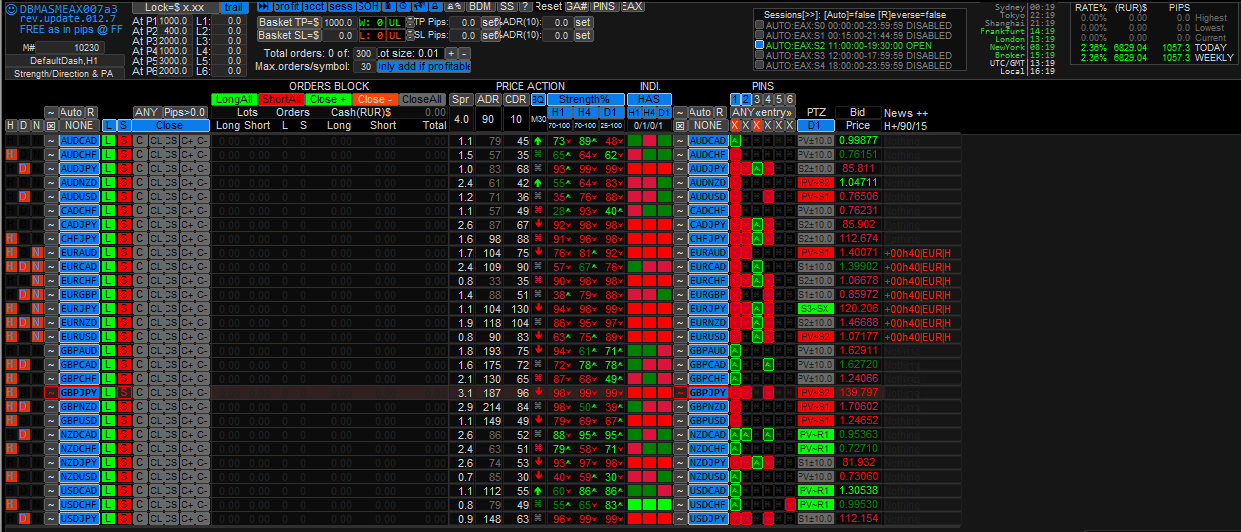1241x532 pixels.
Task: Click the X-box icon under the left tilde header
Action: pos(50,126)
